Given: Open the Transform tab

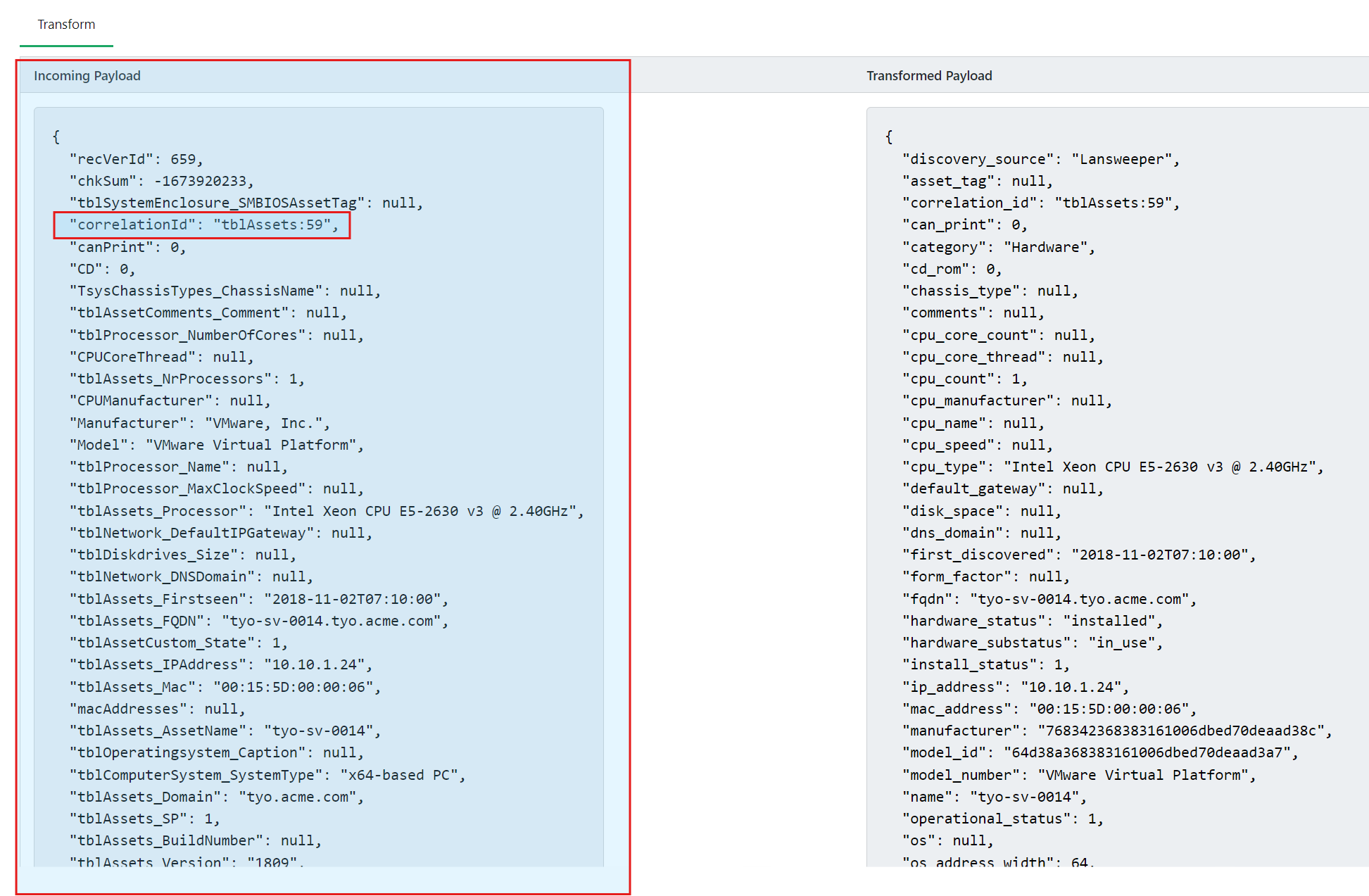Looking at the screenshot, I should point(66,25).
